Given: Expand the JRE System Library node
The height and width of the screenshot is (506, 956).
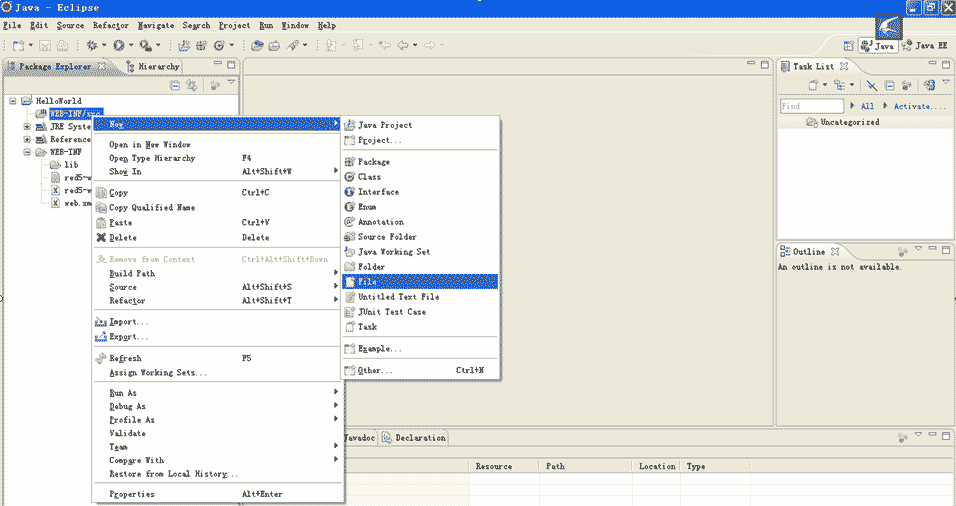Looking at the screenshot, I should [x=27, y=127].
